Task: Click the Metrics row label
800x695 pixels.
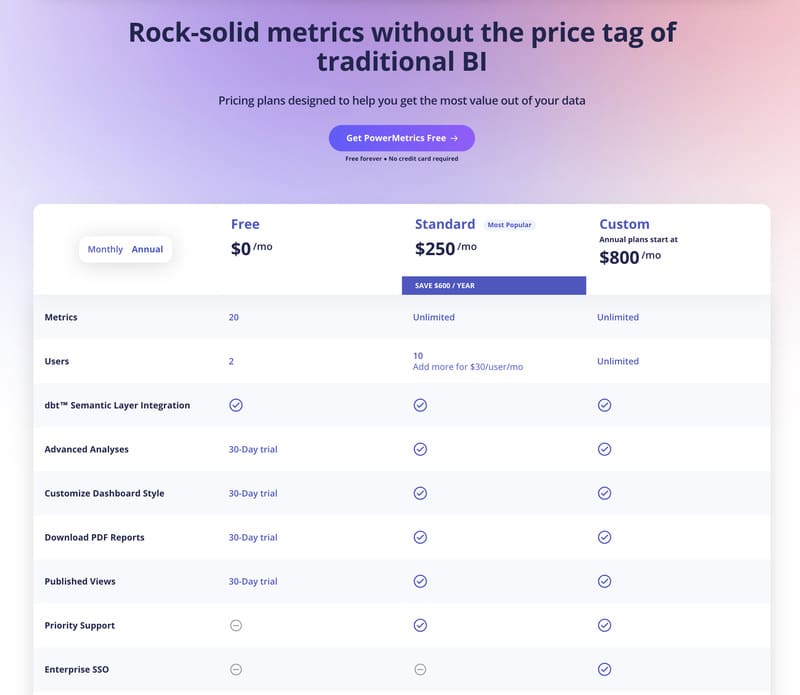Action: [61, 317]
